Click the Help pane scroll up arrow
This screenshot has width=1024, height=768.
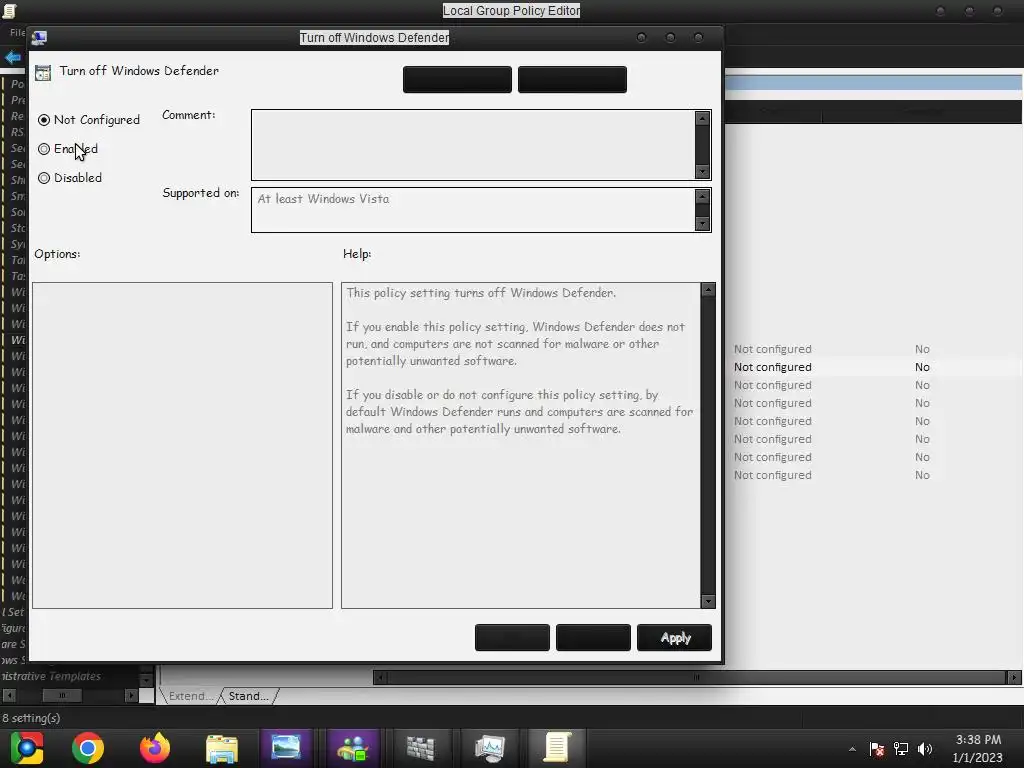point(708,291)
